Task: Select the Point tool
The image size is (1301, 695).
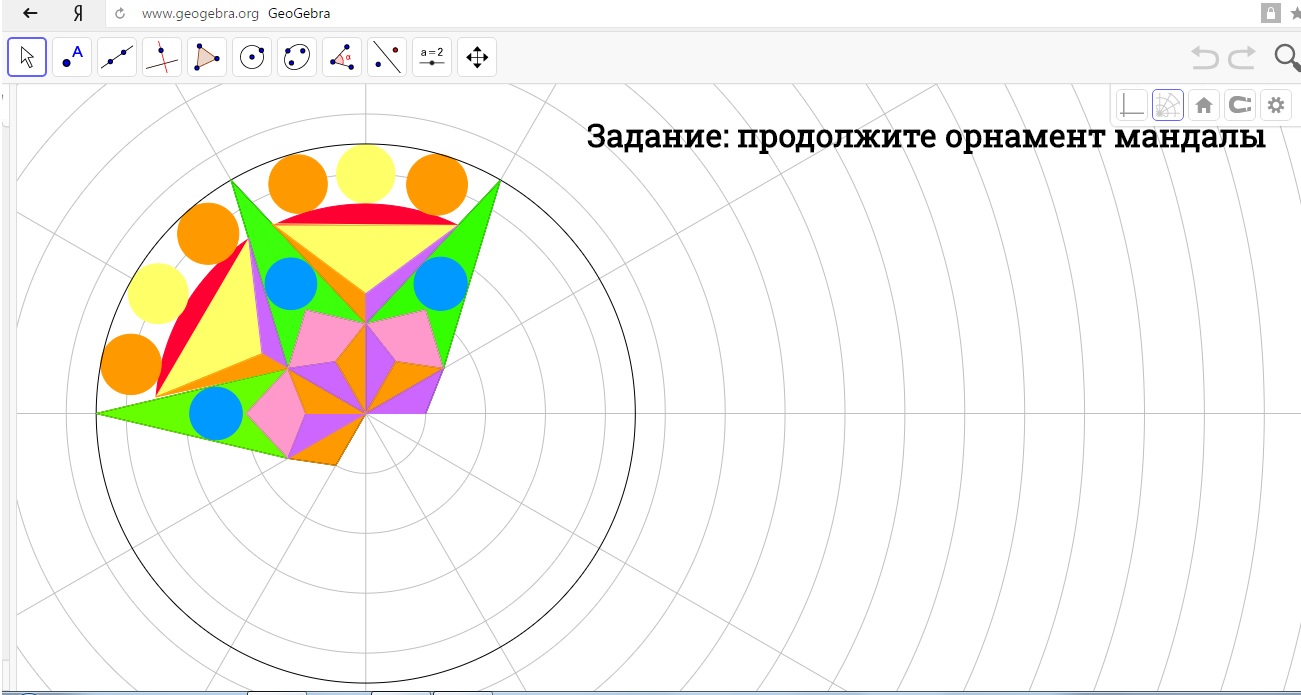Action: click(x=72, y=57)
